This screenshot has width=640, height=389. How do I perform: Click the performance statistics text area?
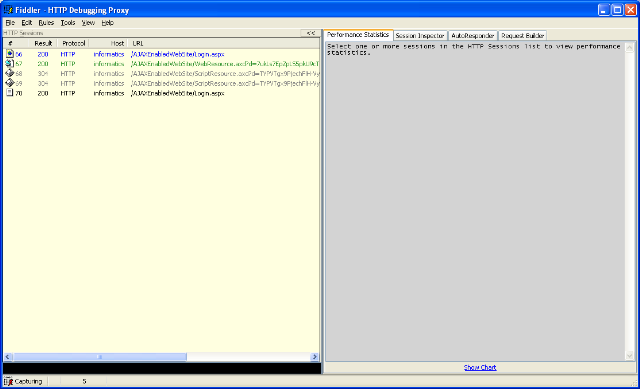pyautogui.click(x=475, y=201)
